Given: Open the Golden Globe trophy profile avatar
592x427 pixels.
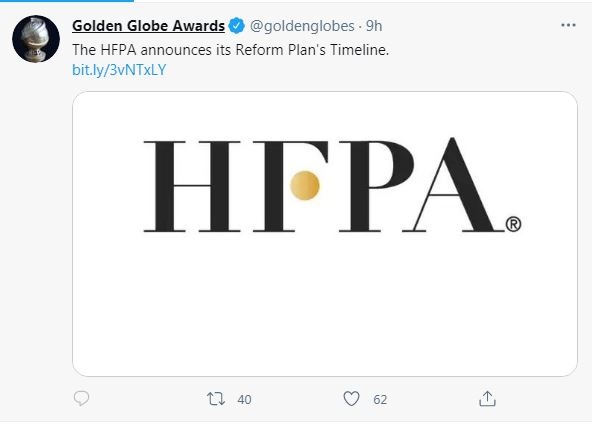Looking at the screenshot, I should point(36,39).
